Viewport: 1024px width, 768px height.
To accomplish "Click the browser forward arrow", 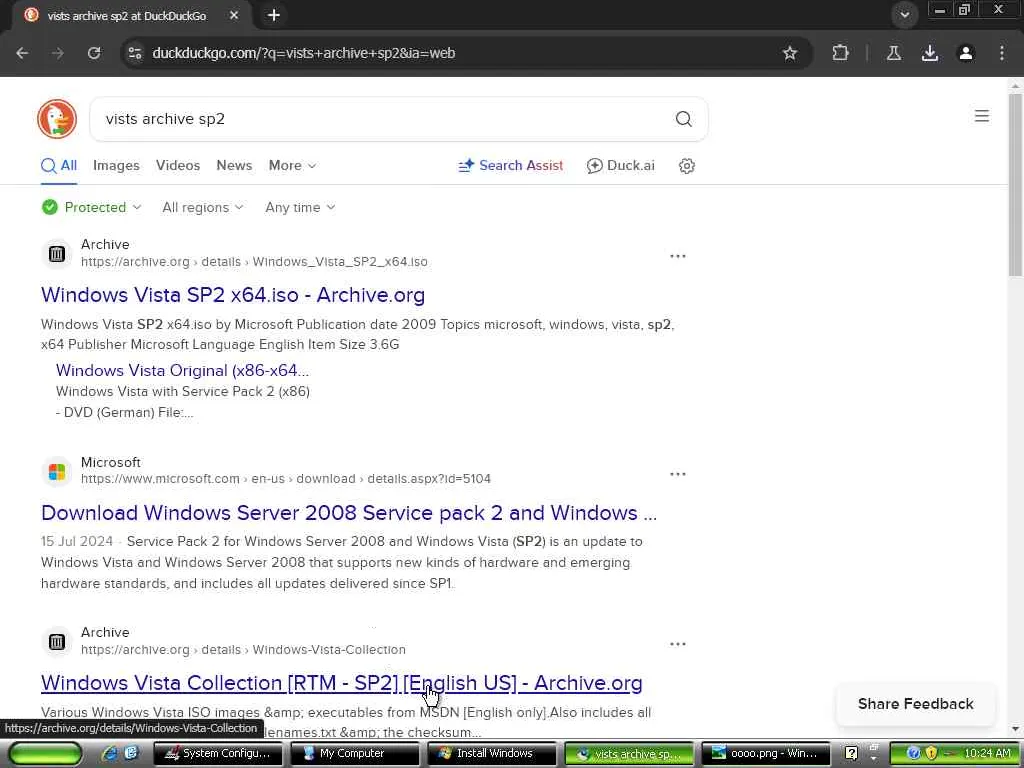I will click(58, 53).
